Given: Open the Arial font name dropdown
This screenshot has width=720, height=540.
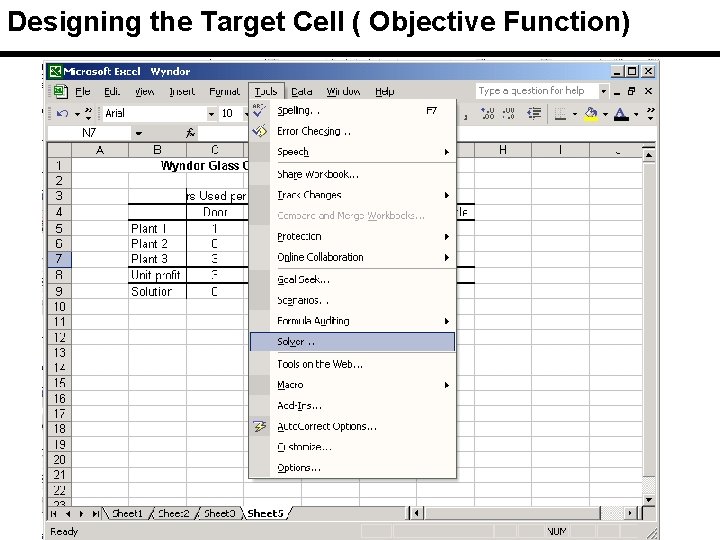Looking at the screenshot, I should tap(211, 114).
